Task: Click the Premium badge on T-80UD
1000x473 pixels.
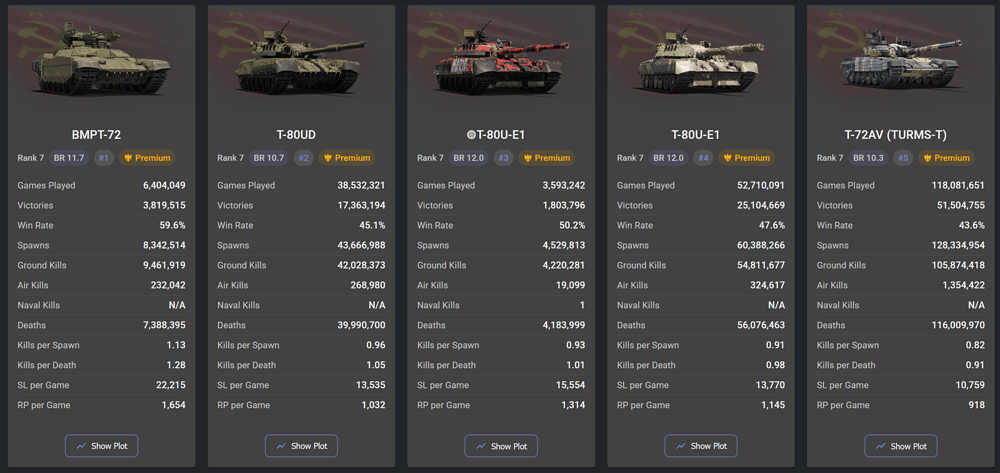Action: click(347, 158)
